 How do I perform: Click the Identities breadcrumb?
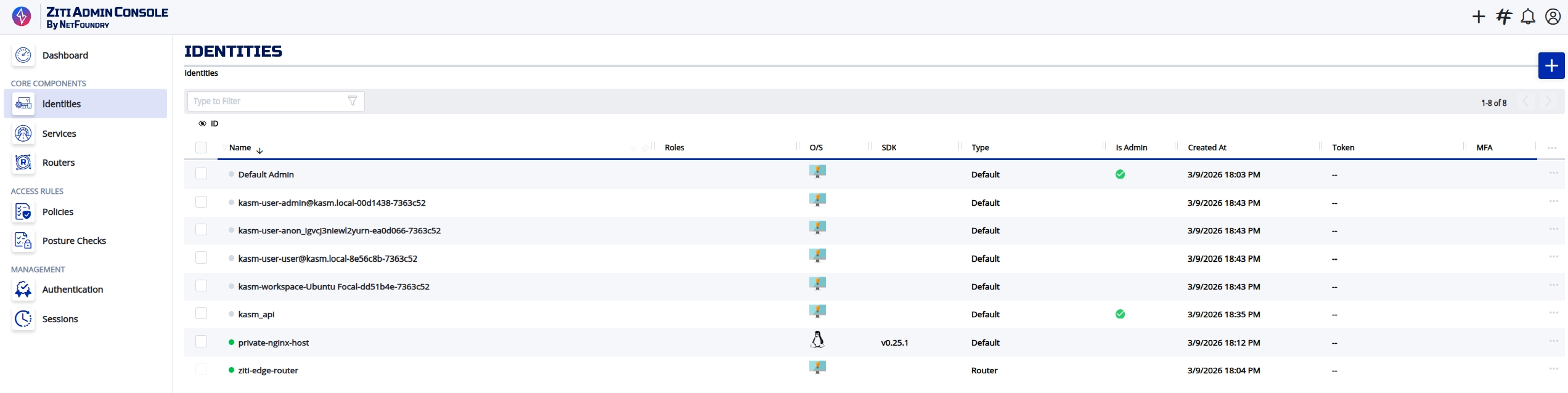(201, 73)
